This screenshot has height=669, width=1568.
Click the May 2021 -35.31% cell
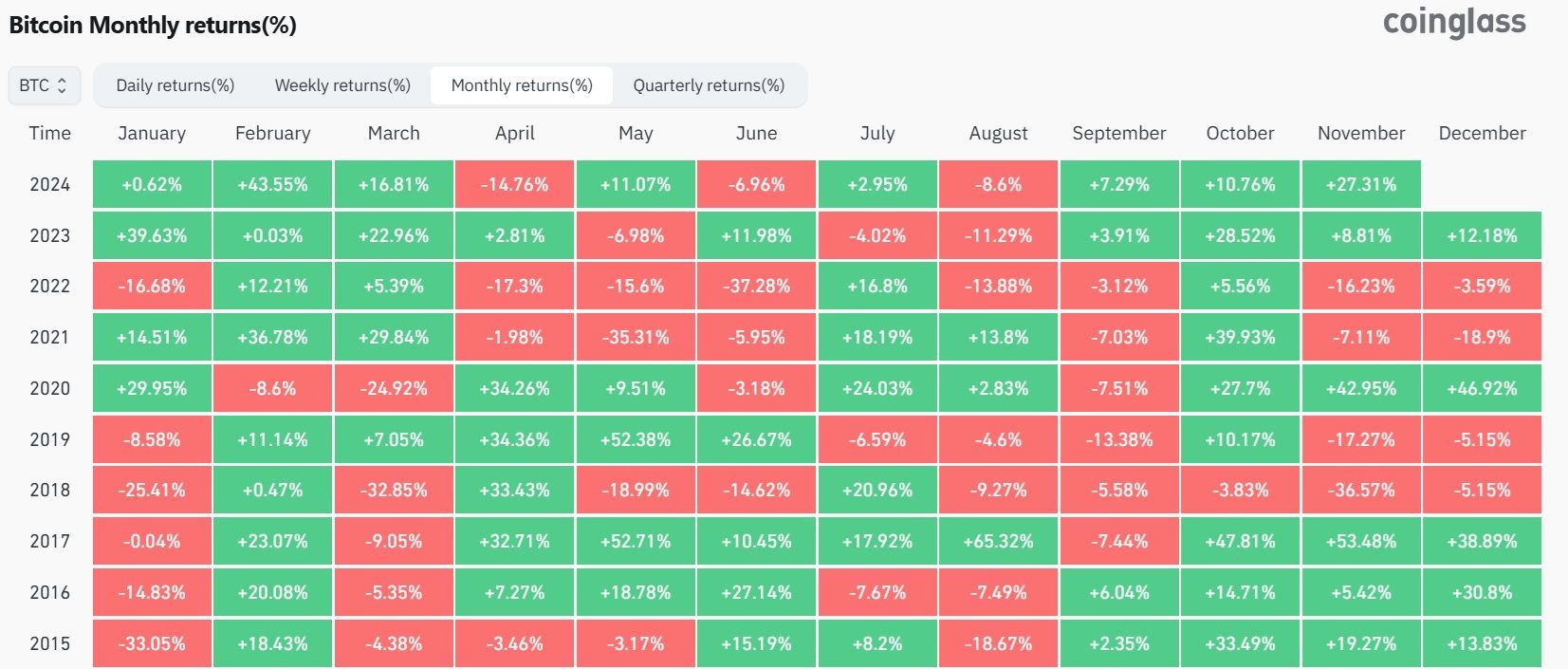pos(636,337)
